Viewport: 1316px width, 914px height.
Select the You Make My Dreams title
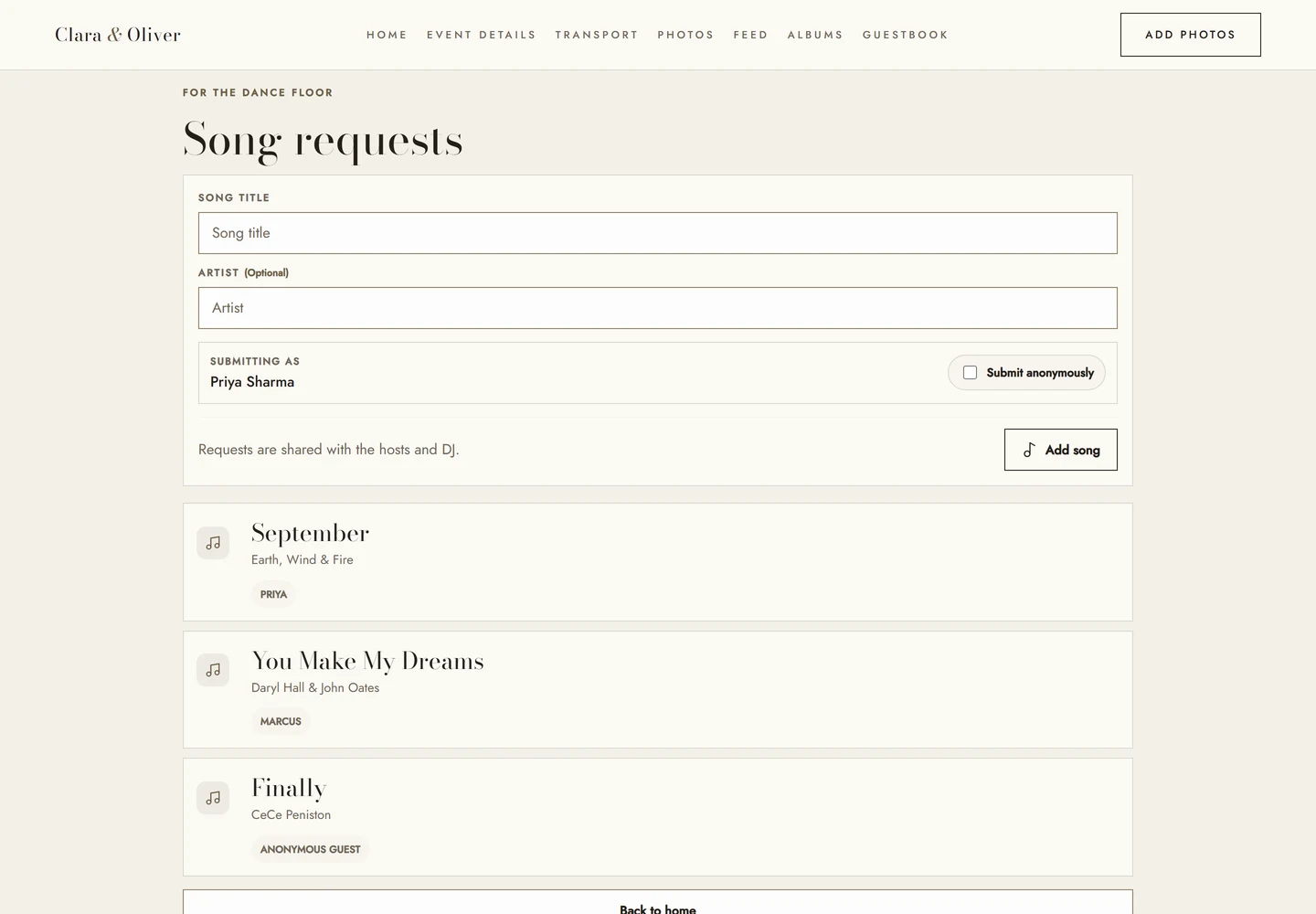click(367, 661)
